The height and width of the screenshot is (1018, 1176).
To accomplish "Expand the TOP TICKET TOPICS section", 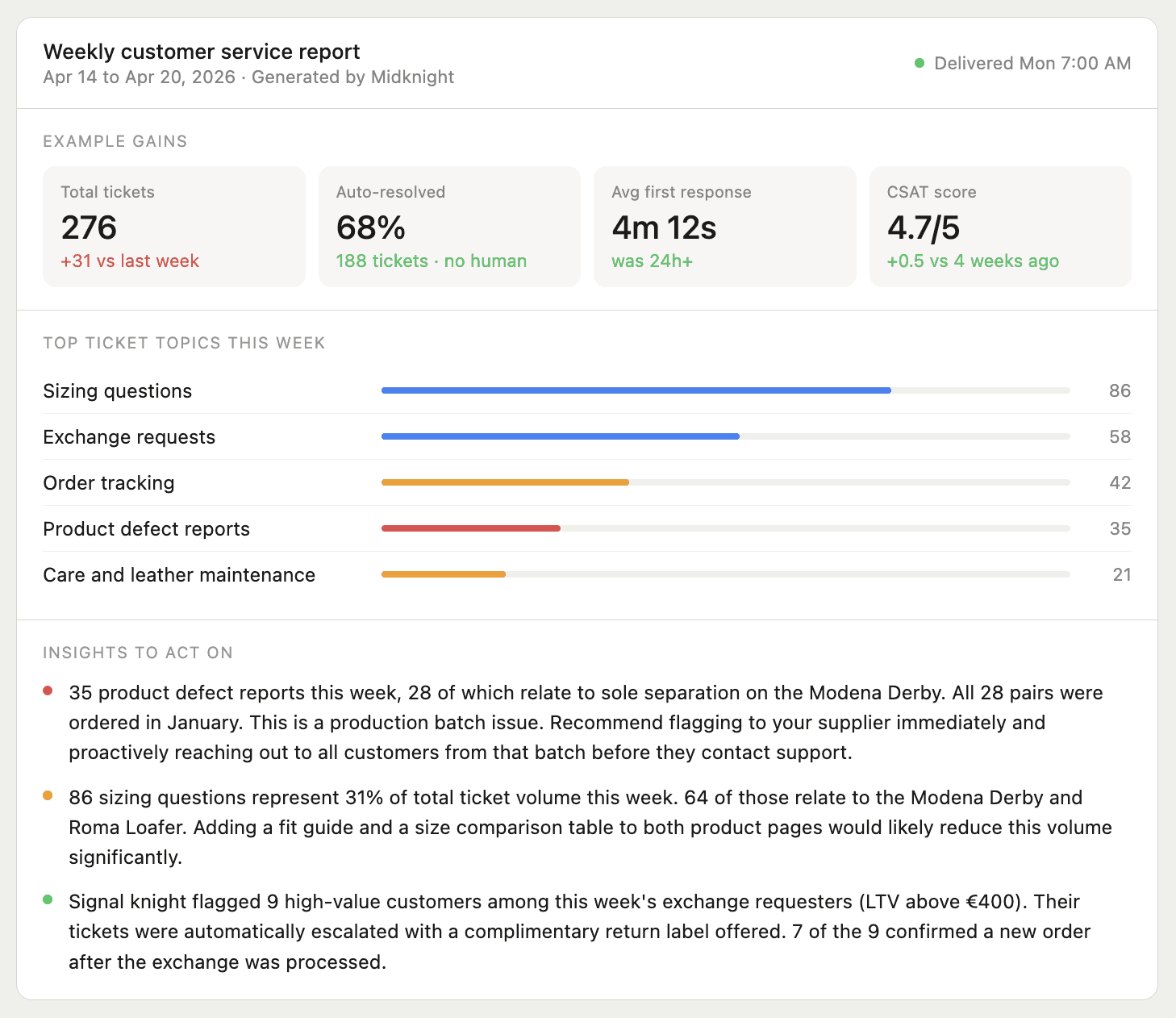I will click(x=183, y=343).
